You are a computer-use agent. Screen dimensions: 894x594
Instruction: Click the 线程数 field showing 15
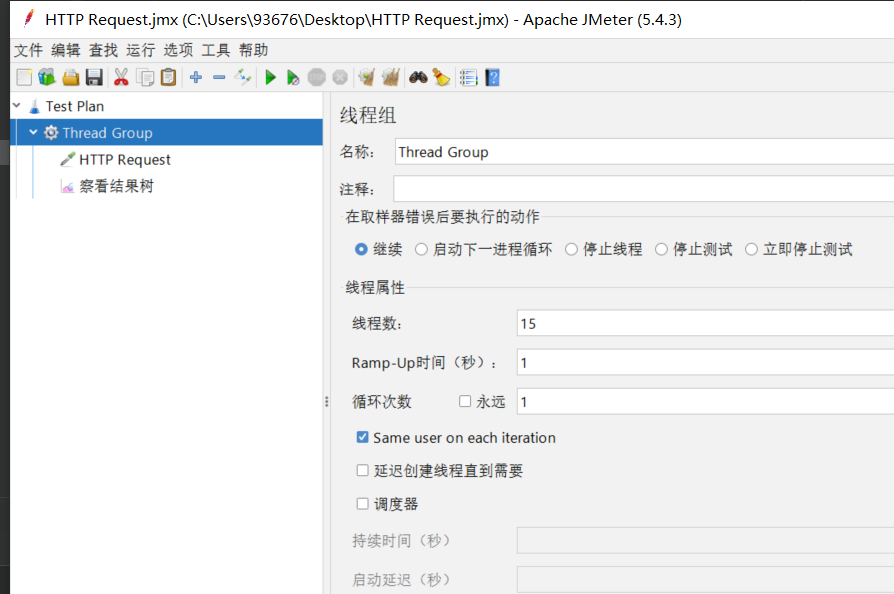click(x=705, y=323)
